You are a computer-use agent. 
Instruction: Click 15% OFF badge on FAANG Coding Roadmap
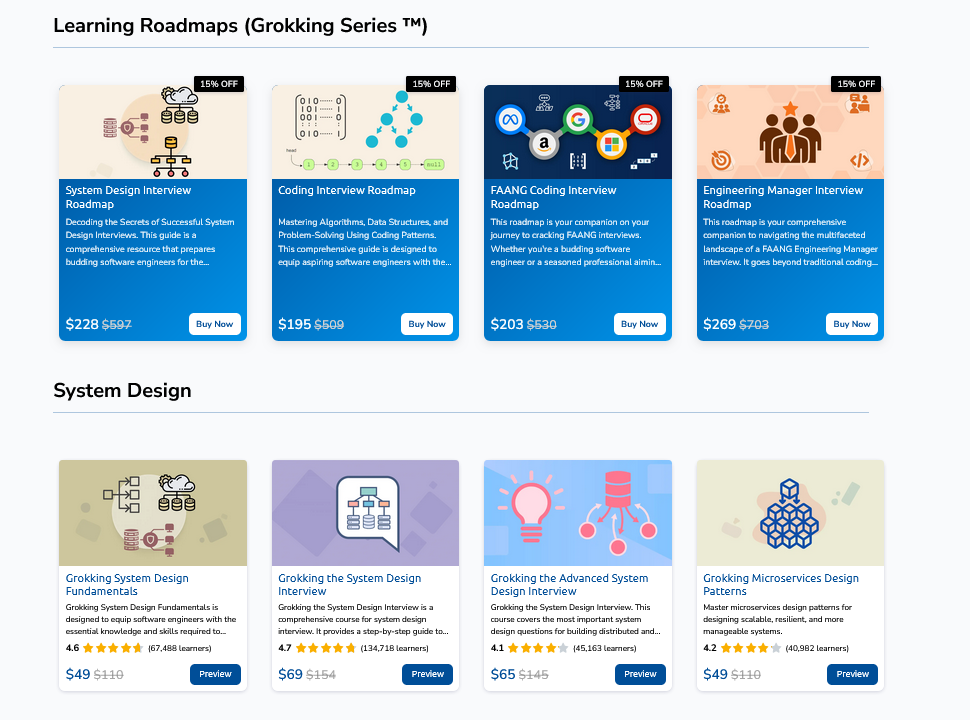(644, 84)
